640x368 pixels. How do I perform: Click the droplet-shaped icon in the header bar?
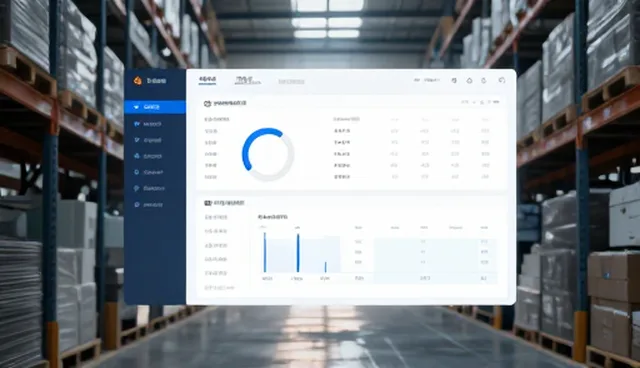(469, 81)
